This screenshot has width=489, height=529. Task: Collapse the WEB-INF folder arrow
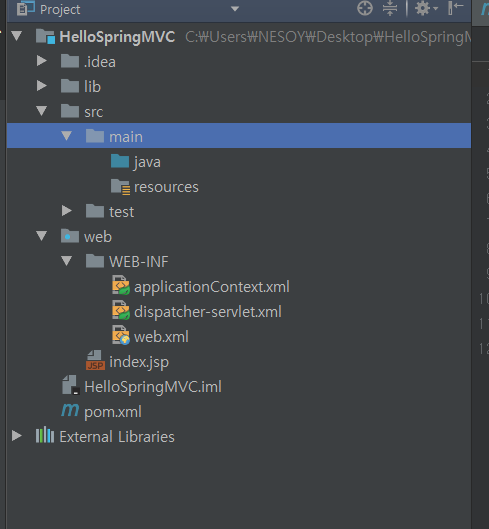[66, 261]
